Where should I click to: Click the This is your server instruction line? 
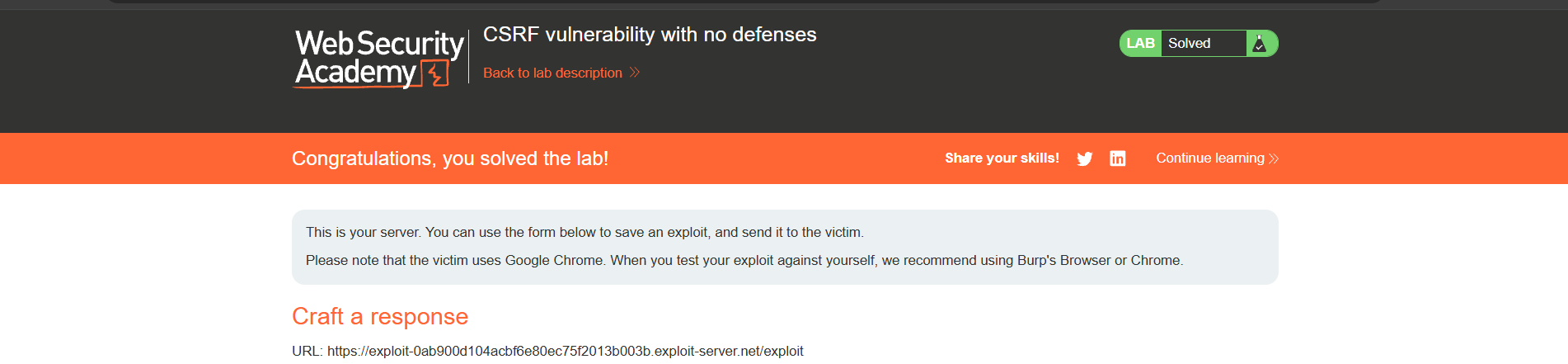[x=584, y=233]
